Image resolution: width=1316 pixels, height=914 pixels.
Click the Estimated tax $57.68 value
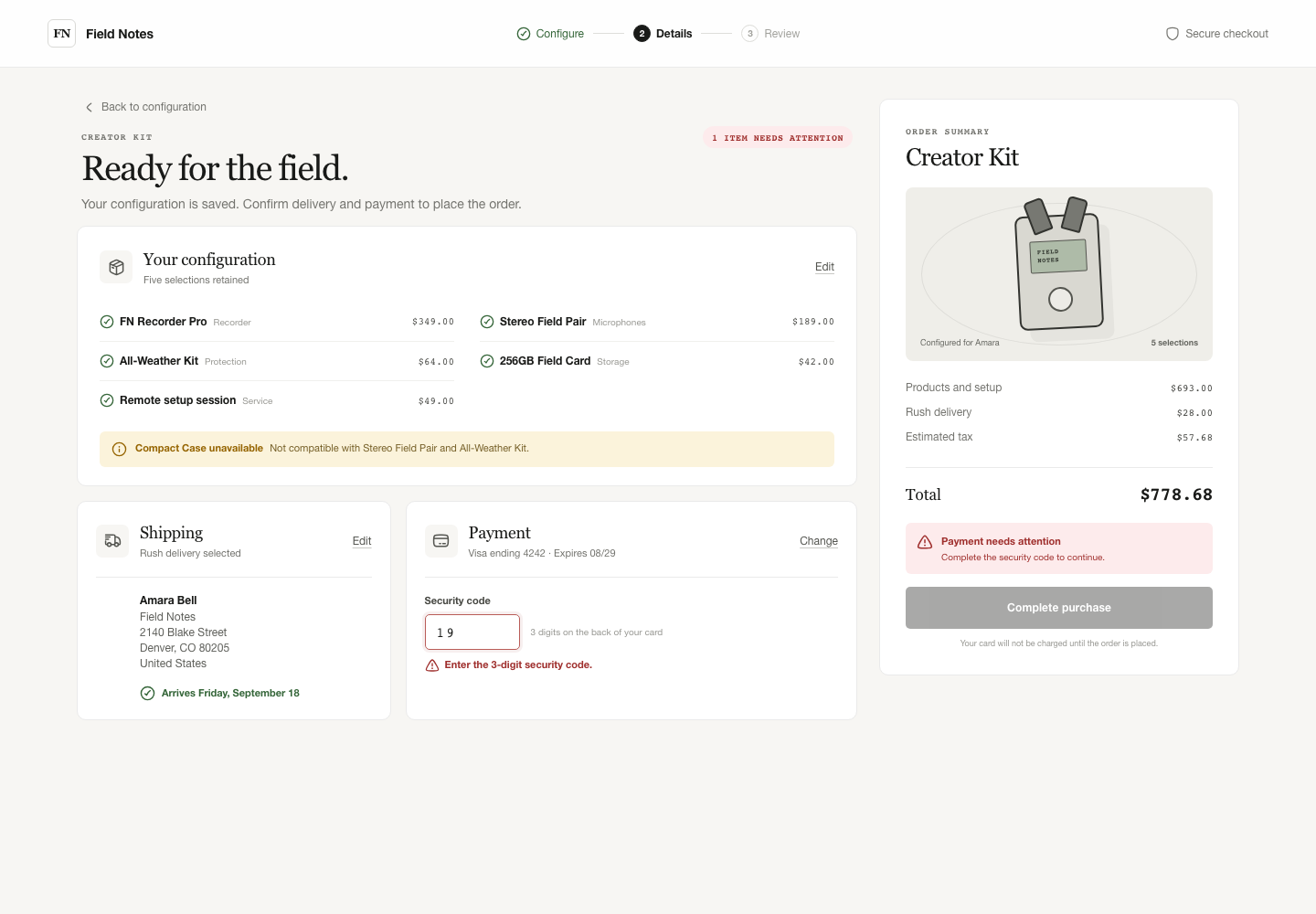[x=1194, y=438]
